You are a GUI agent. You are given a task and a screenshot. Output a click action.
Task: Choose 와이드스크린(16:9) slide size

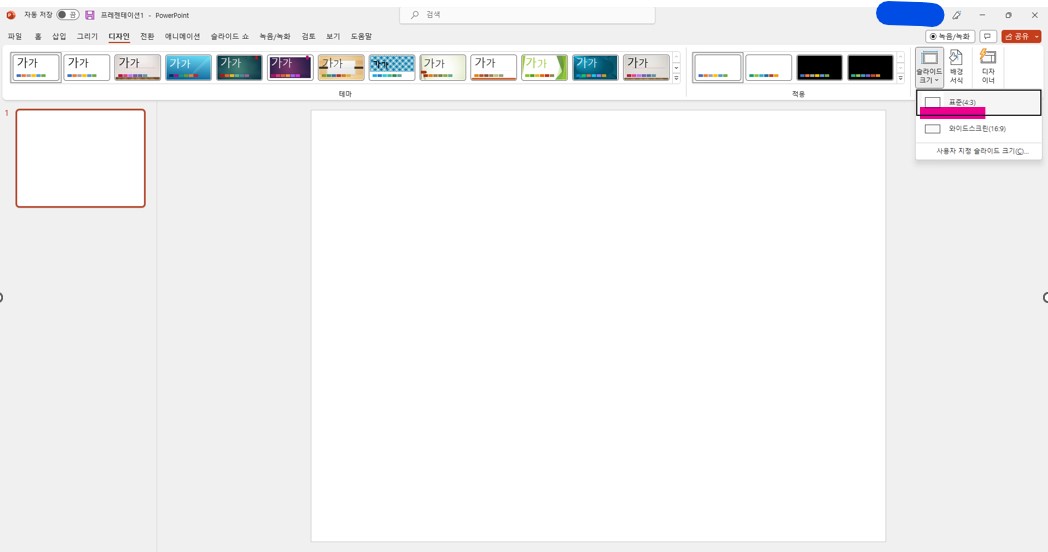[978, 128]
